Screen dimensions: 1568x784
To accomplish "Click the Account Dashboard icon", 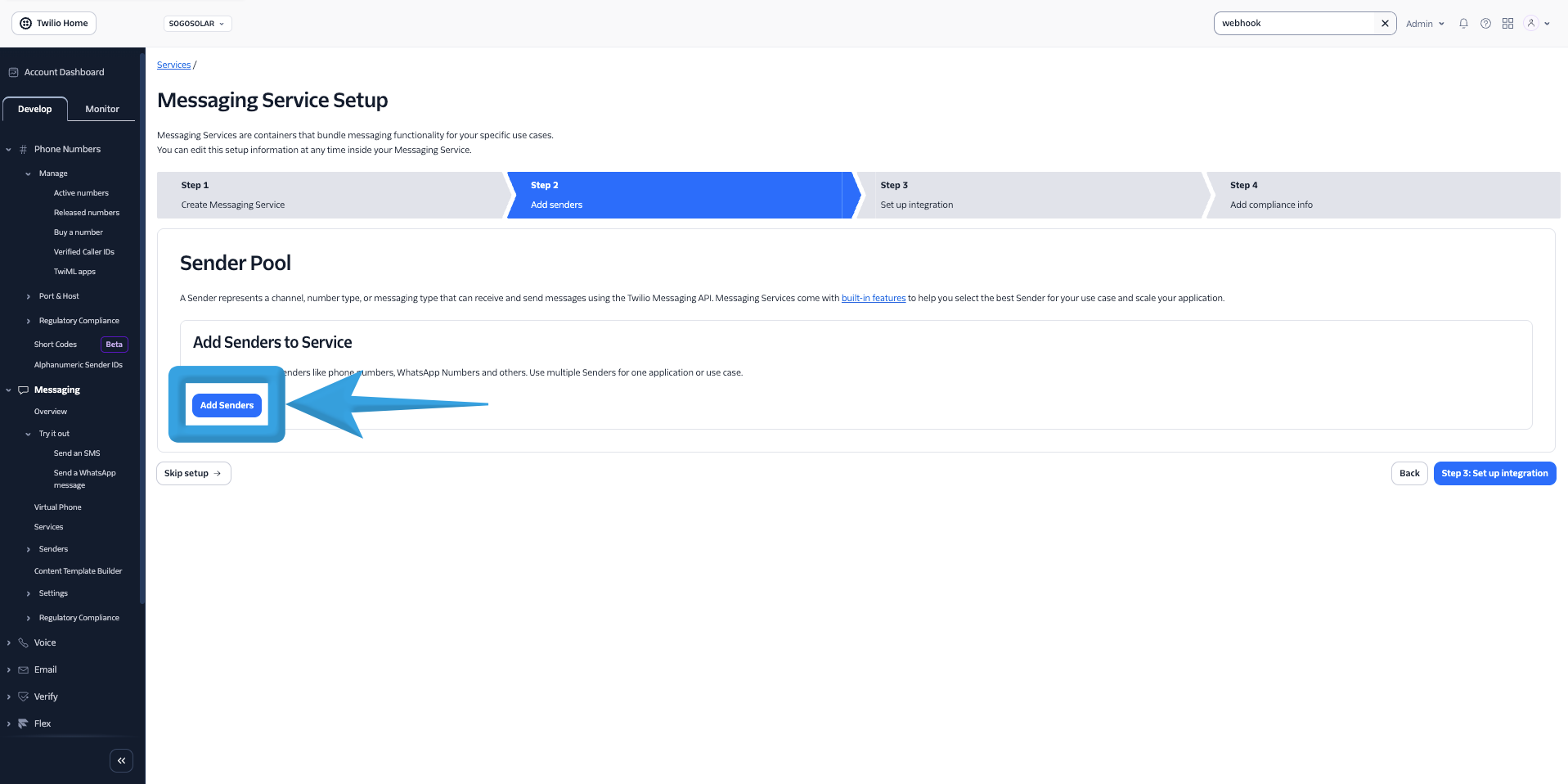I will [13, 72].
